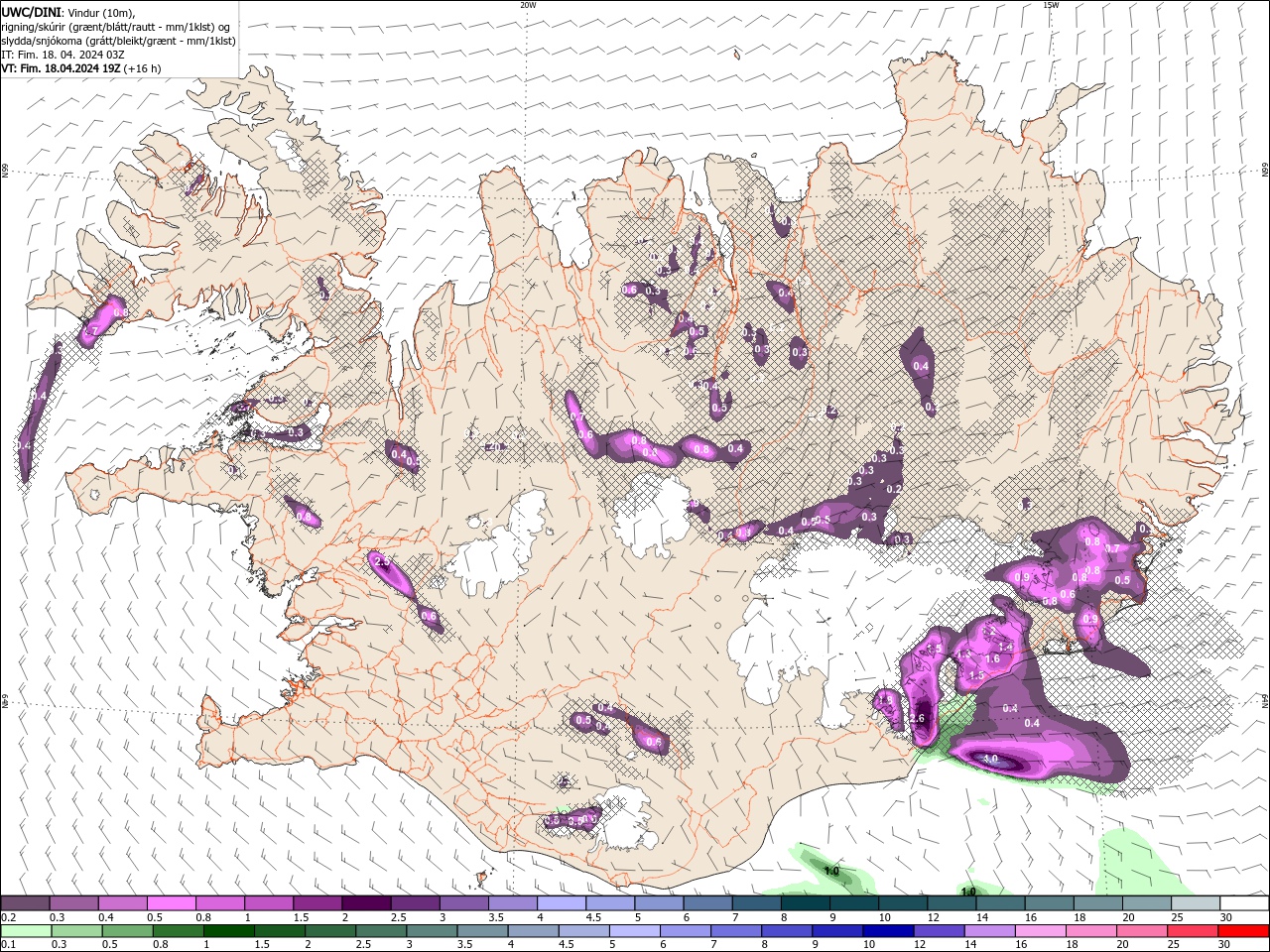Pick the 6 blue-grey swatch on the snow scale

pos(707,903)
